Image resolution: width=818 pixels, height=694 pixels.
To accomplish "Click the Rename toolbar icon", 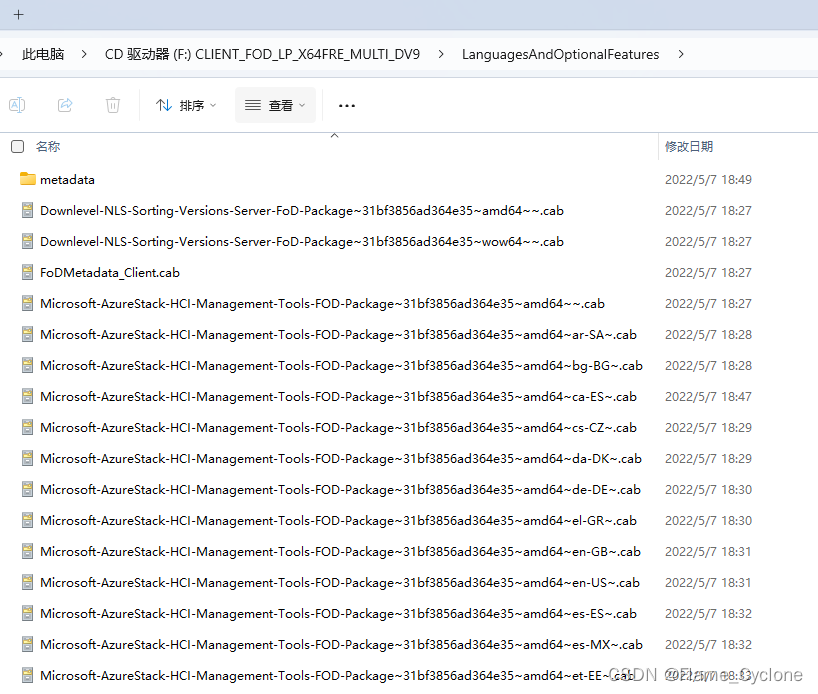I will (x=17, y=105).
